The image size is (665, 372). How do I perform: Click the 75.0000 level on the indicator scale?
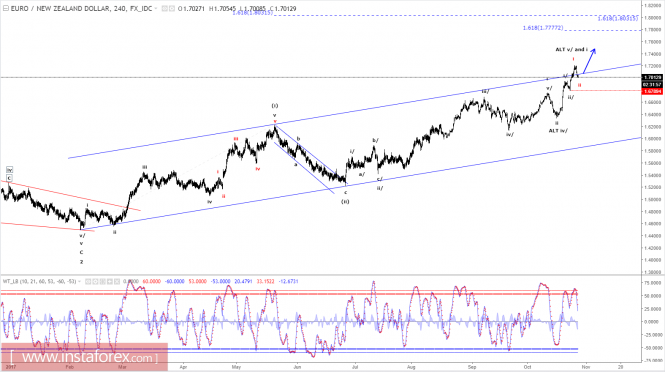click(653, 282)
